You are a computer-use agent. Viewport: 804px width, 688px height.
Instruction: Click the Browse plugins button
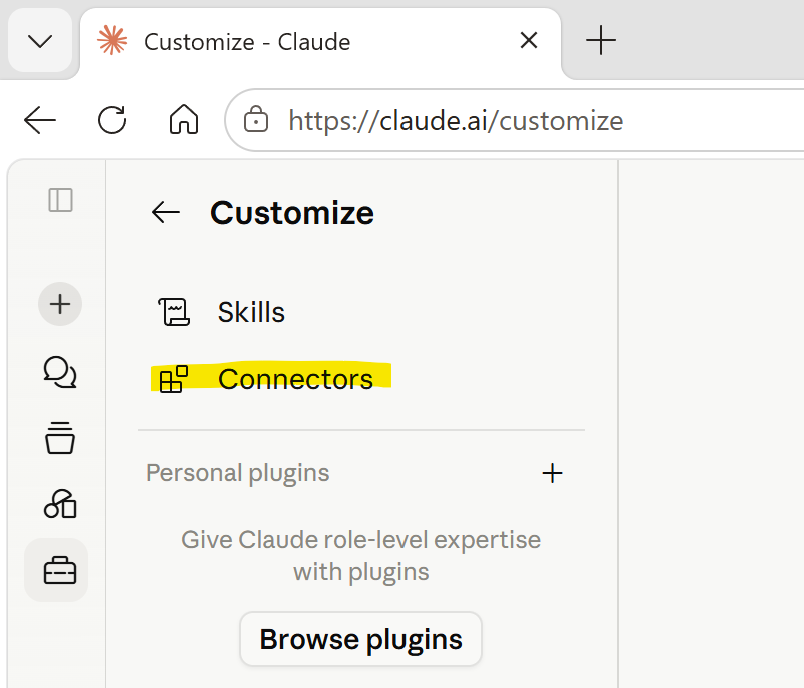pos(361,639)
